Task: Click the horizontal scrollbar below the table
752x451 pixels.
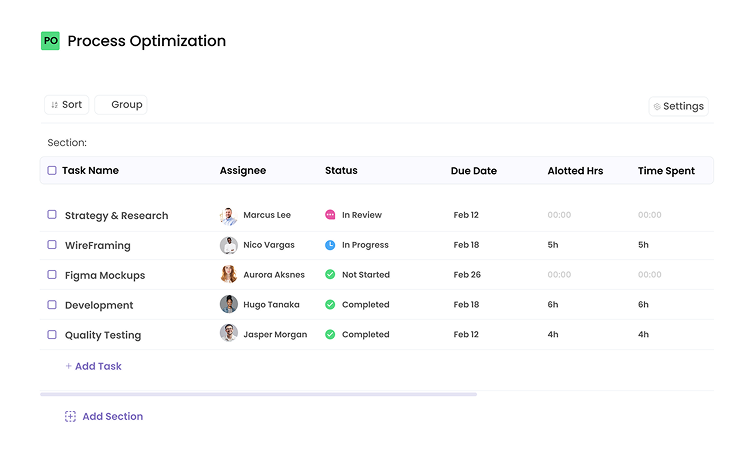Action: point(258,394)
